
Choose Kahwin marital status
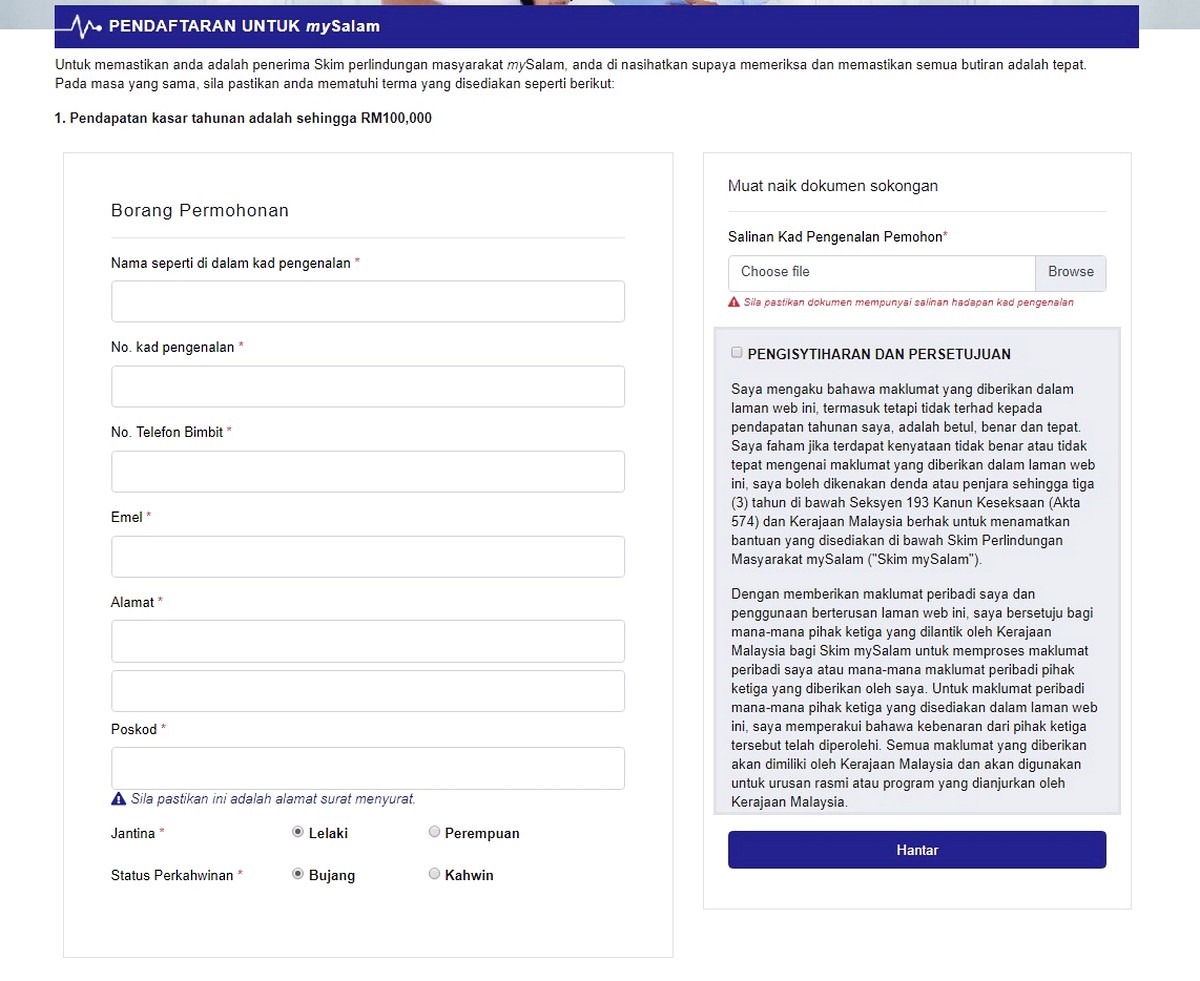(x=434, y=874)
